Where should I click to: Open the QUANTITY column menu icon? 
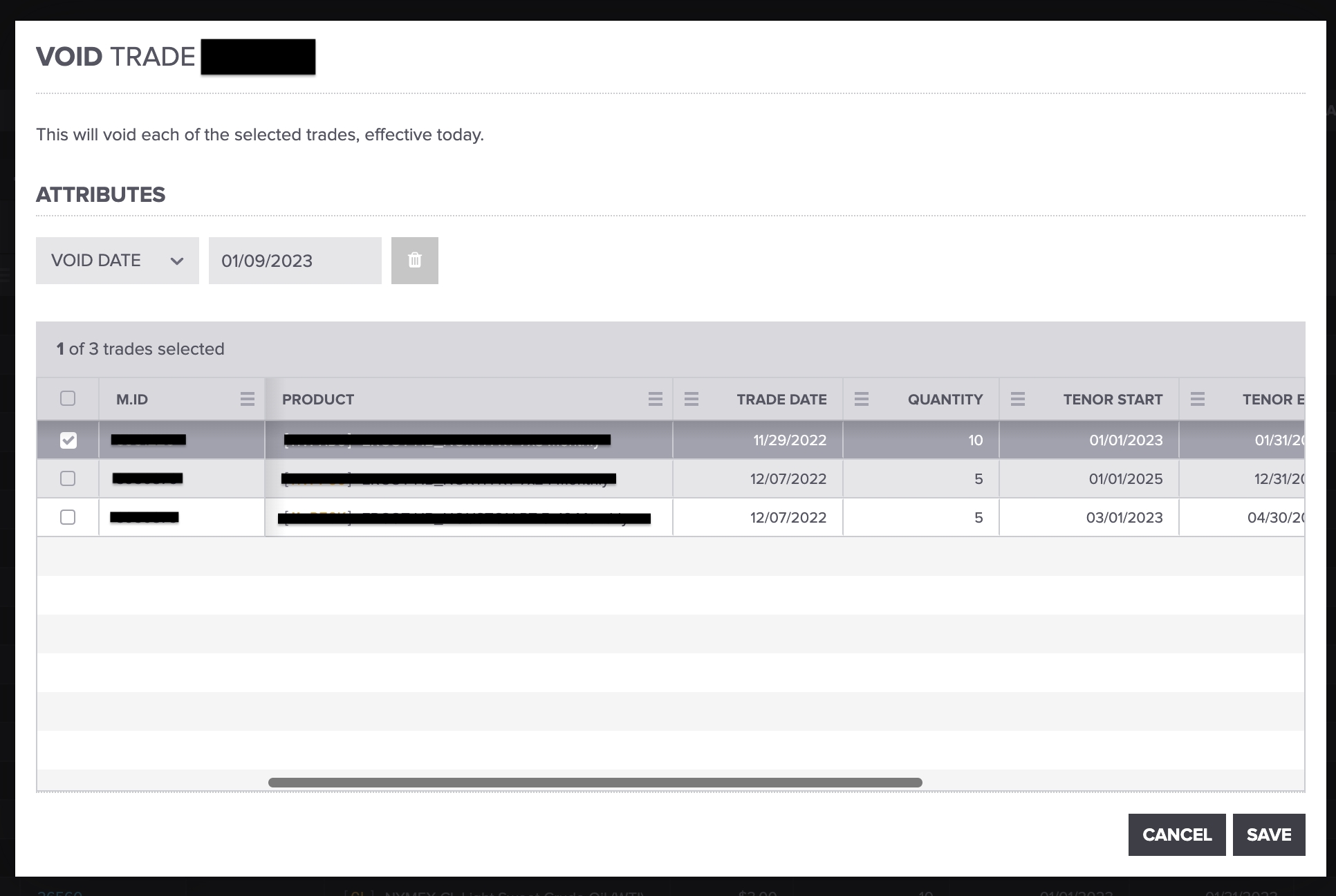(x=861, y=399)
